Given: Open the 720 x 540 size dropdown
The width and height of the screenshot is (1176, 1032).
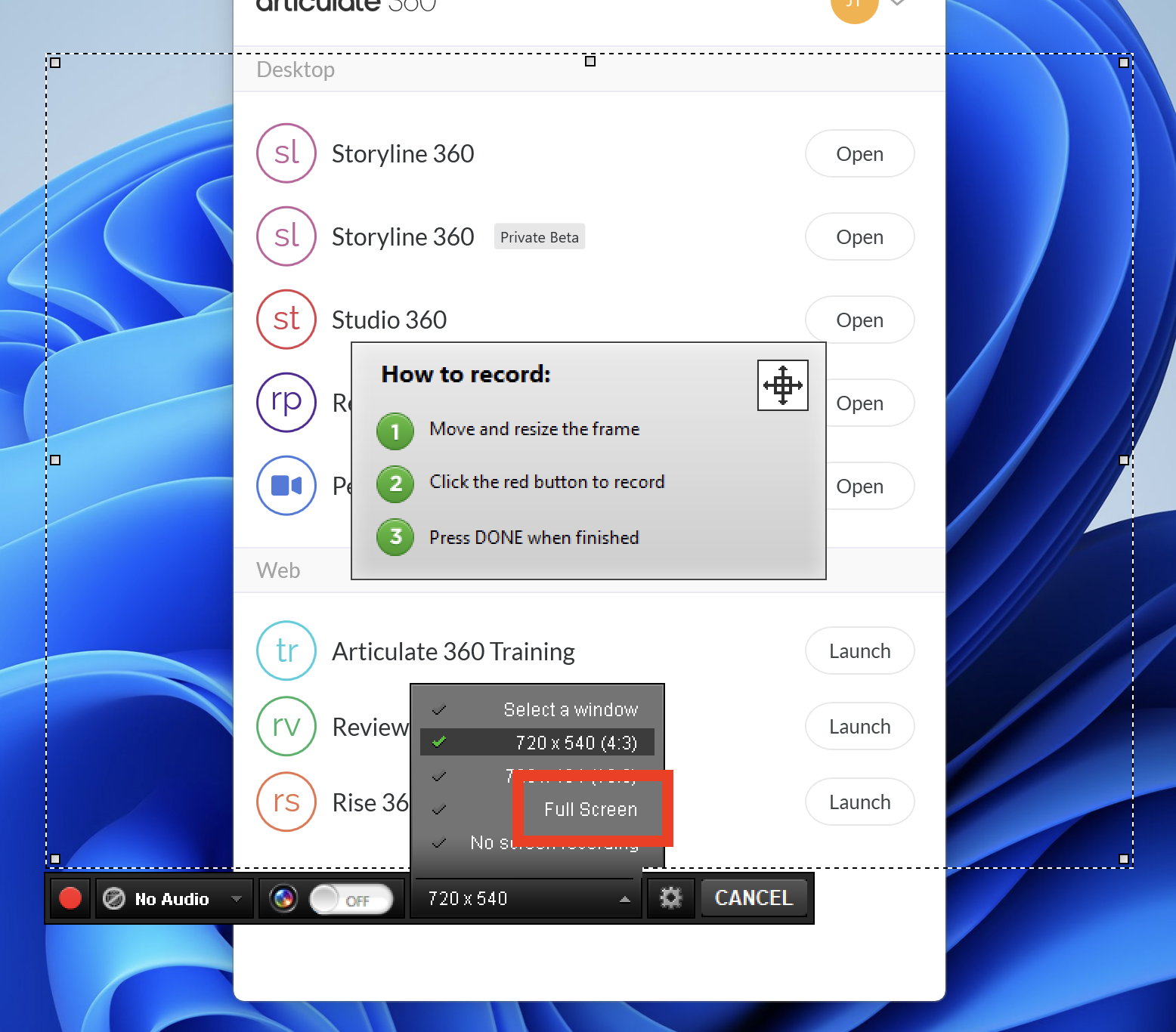Looking at the screenshot, I should pyautogui.click(x=526, y=898).
